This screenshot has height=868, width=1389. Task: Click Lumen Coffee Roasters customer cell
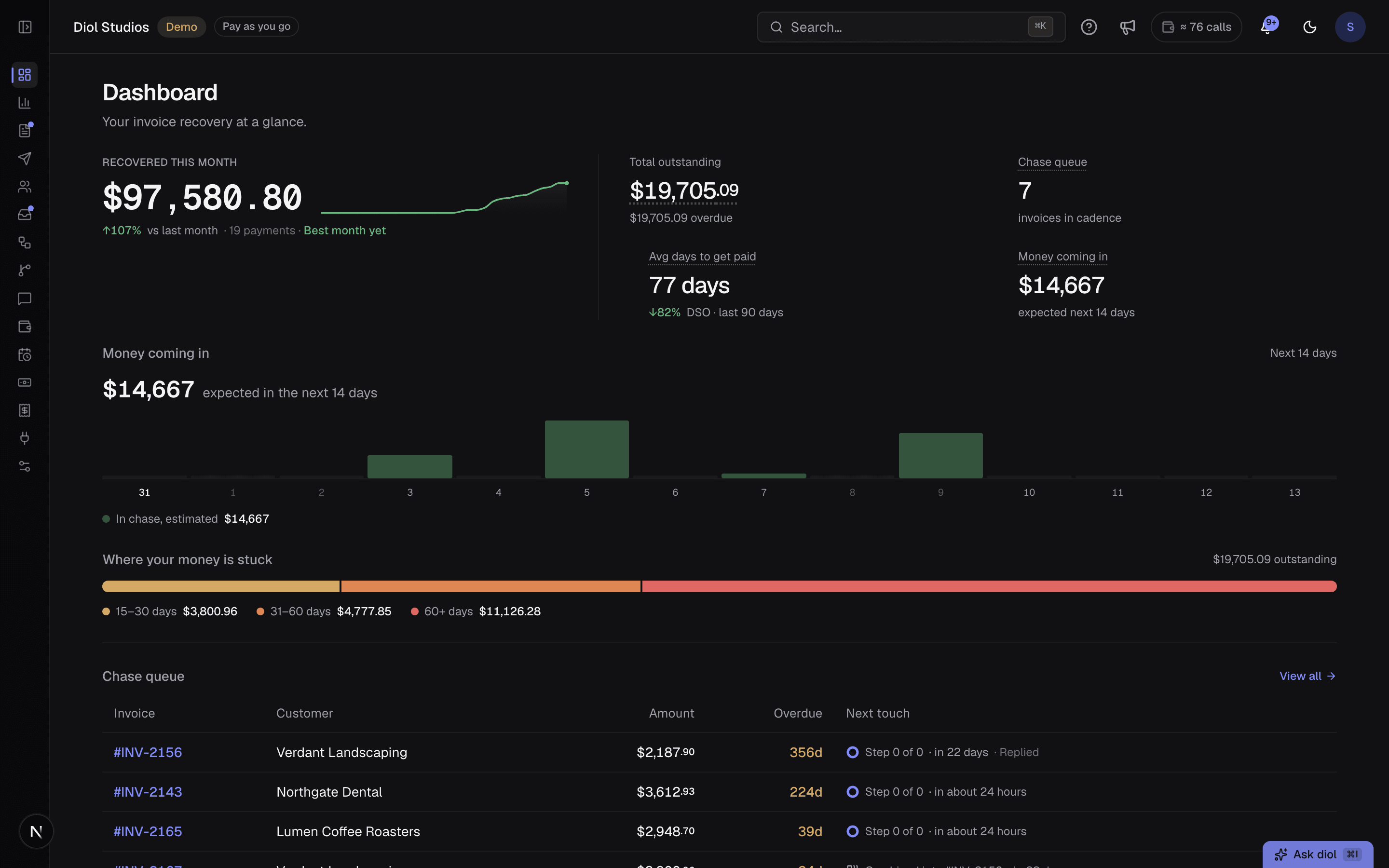[x=348, y=831]
